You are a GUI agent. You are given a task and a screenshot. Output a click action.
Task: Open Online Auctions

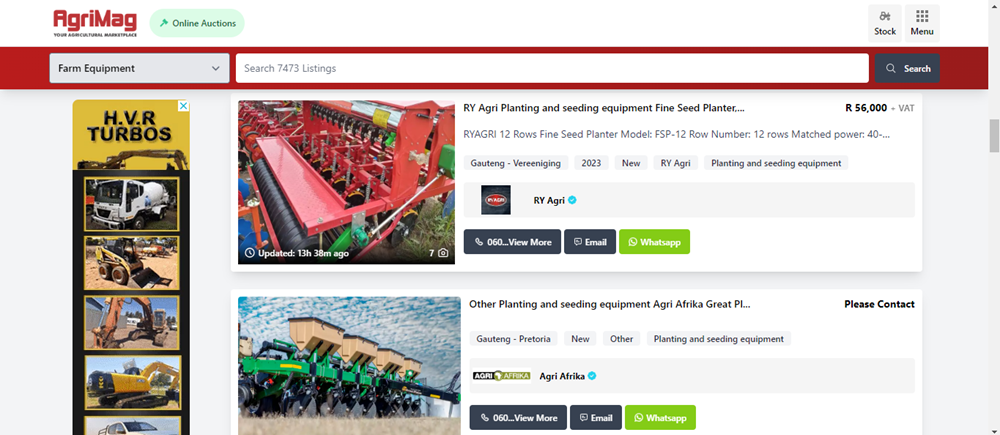[x=197, y=24]
